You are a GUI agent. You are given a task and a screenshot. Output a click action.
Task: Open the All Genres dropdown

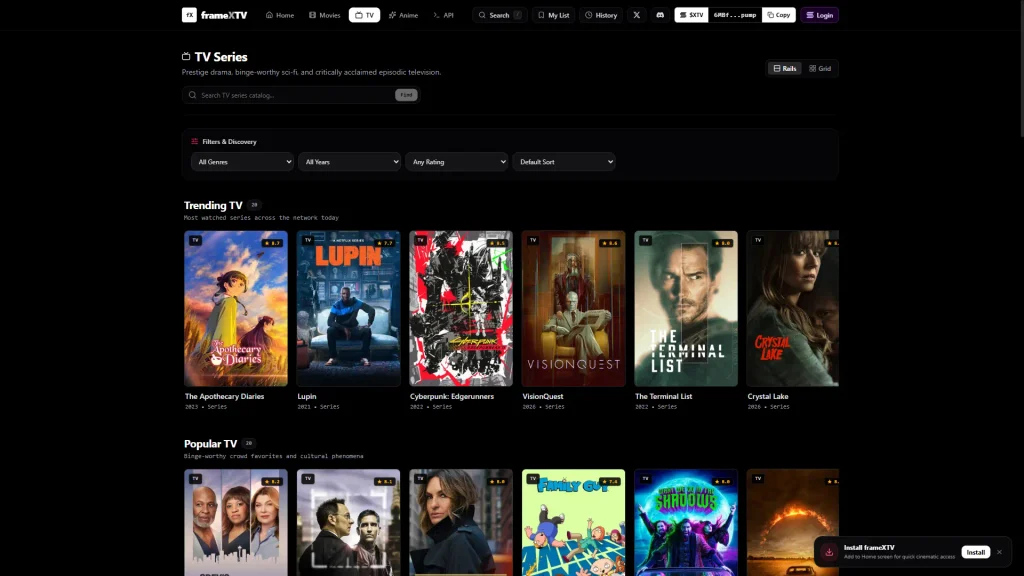click(x=242, y=161)
